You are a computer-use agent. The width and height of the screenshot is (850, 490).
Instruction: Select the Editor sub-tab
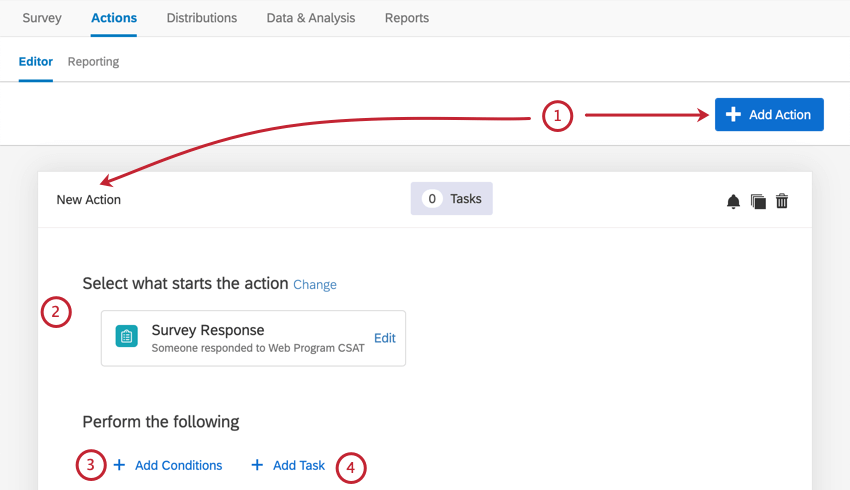tap(36, 62)
